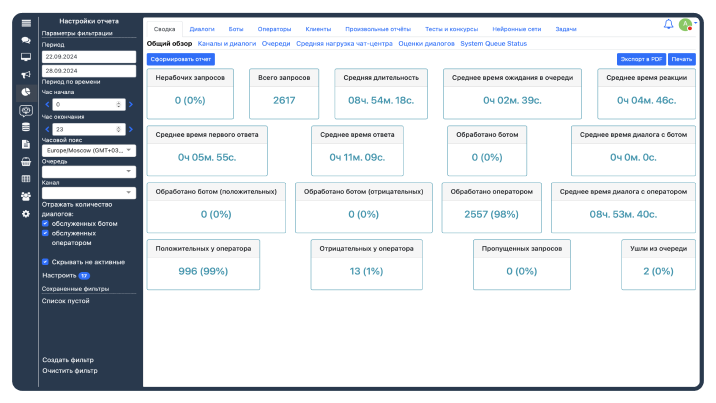Switch to the Клиенты tab
The image size is (716, 403).
coord(318,29)
